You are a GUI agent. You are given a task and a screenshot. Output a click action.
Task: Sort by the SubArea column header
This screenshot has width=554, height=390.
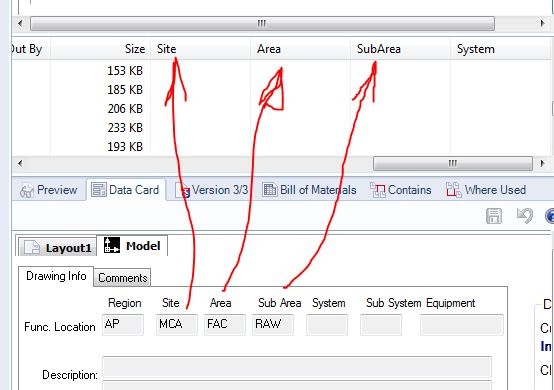[401, 49]
